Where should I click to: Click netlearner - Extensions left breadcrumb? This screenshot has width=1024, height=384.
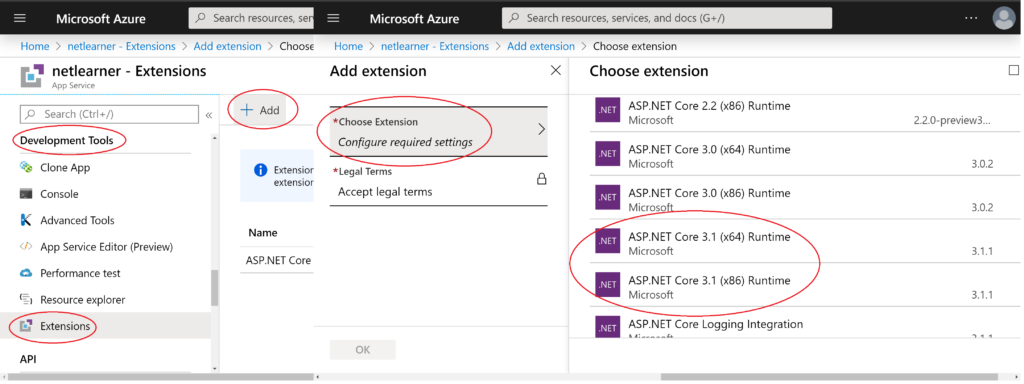point(121,46)
